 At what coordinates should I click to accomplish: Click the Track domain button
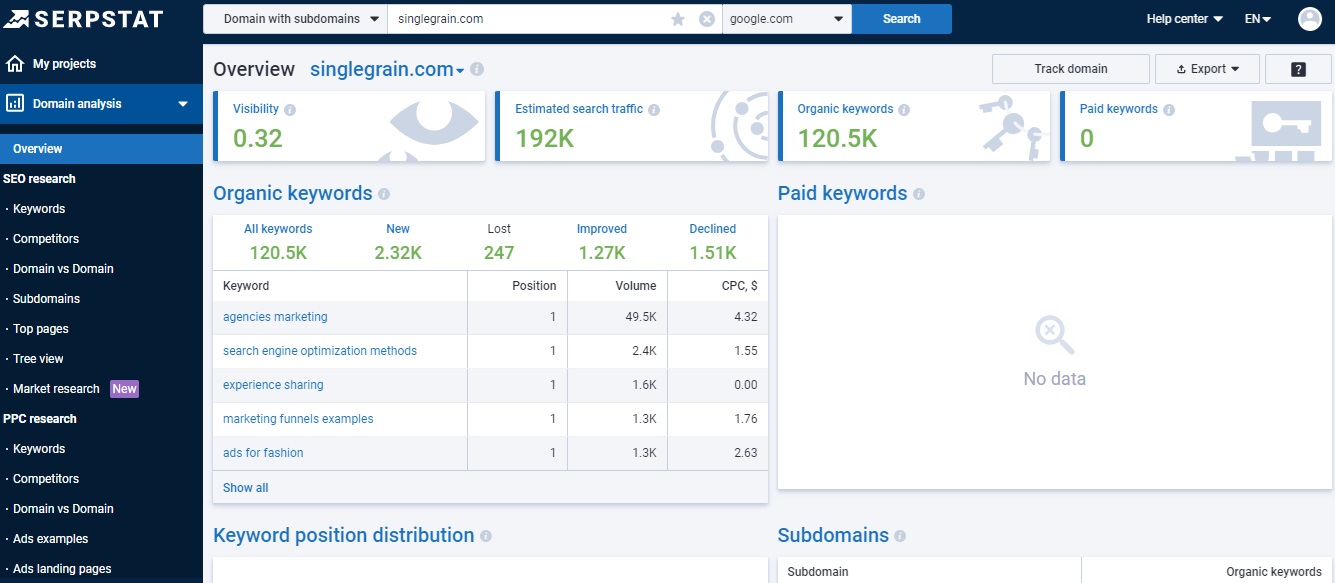click(x=1071, y=69)
